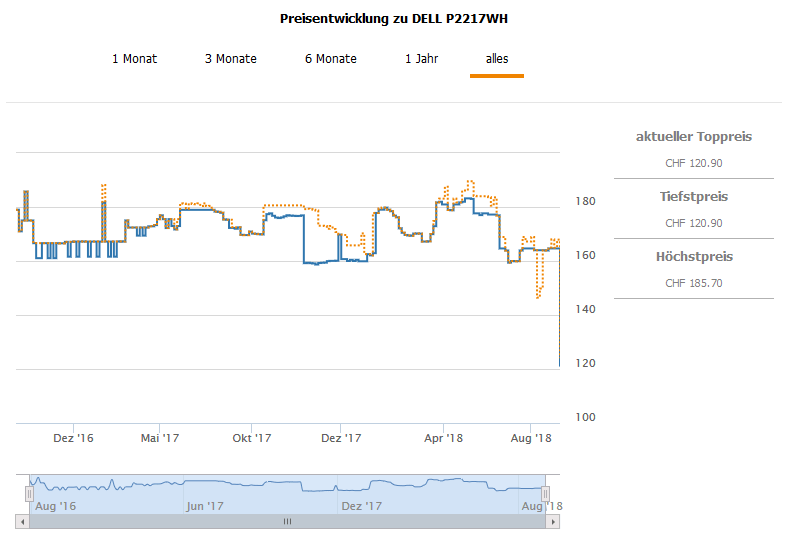The width and height of the screenshot is (785, 541).
Task: Click the horizontal scrollbar thumb grip
Action: pos(287,521)
